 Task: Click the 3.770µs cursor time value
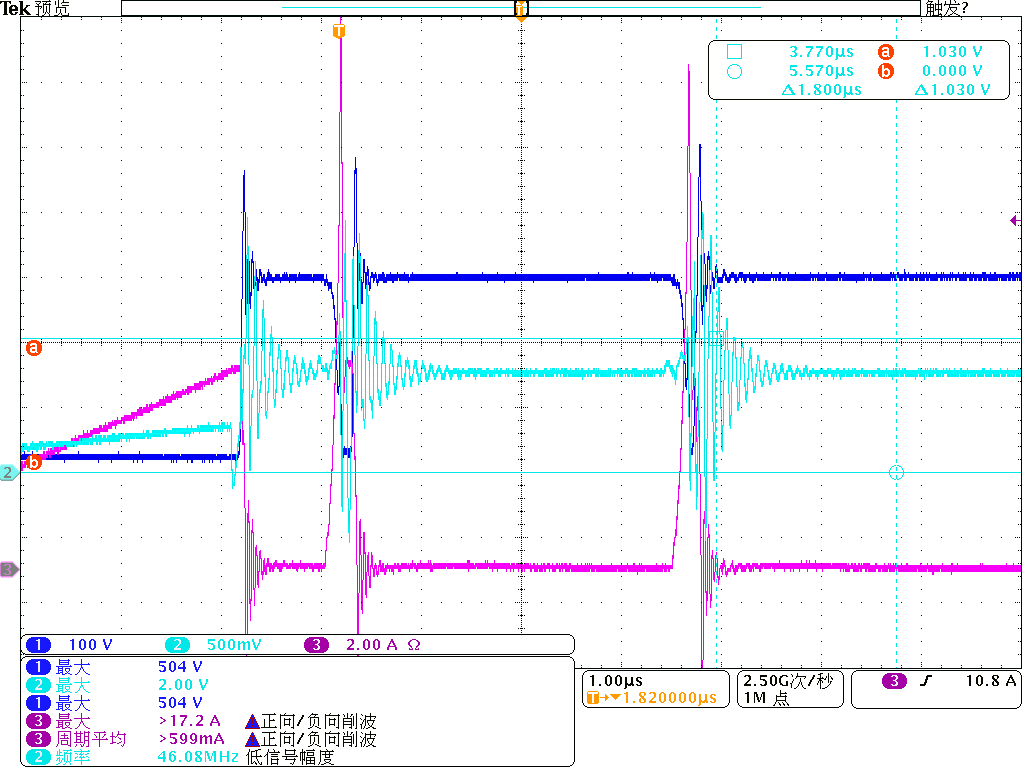pos(821,52)
